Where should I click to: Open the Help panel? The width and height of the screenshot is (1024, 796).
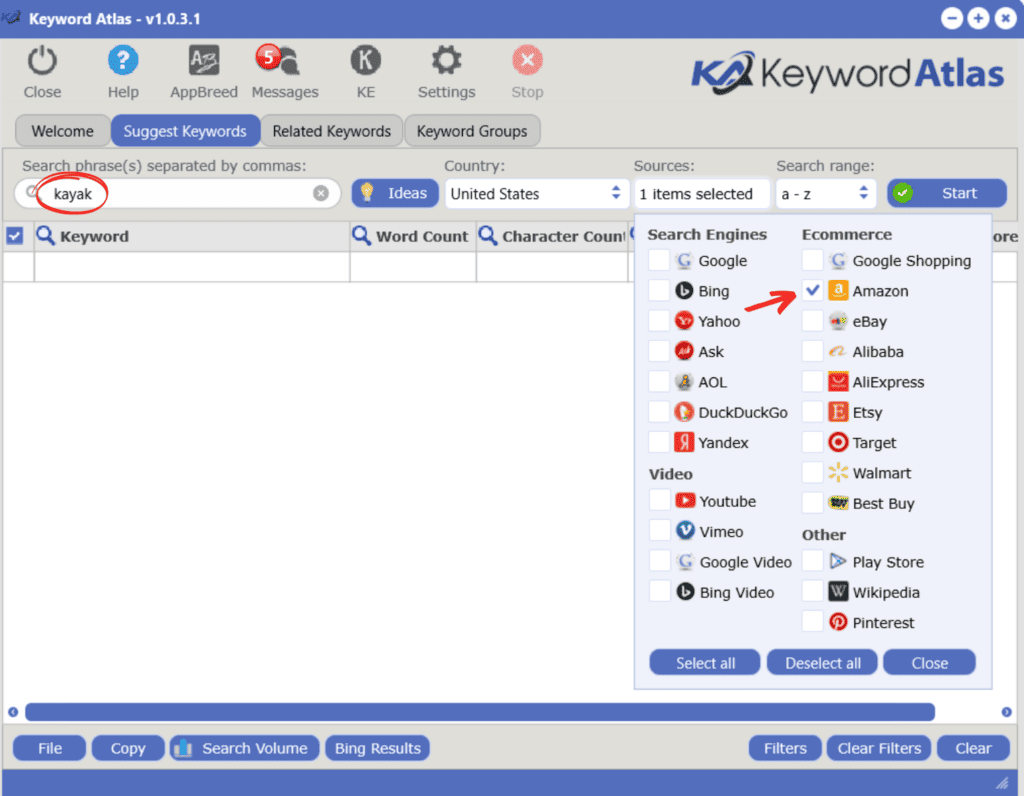pos(123,70)
